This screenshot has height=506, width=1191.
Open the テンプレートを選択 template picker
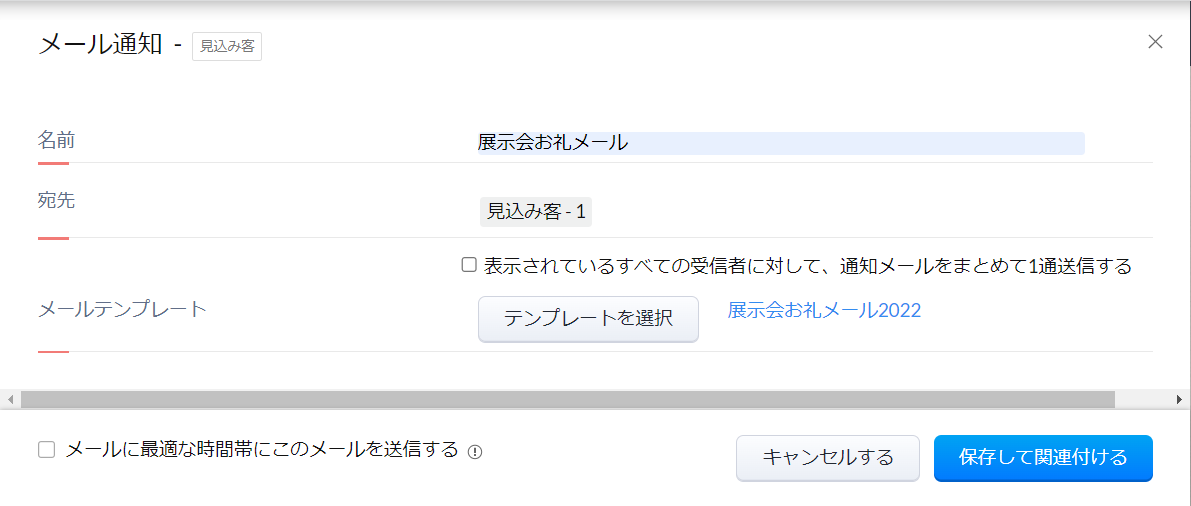[588, 318]
